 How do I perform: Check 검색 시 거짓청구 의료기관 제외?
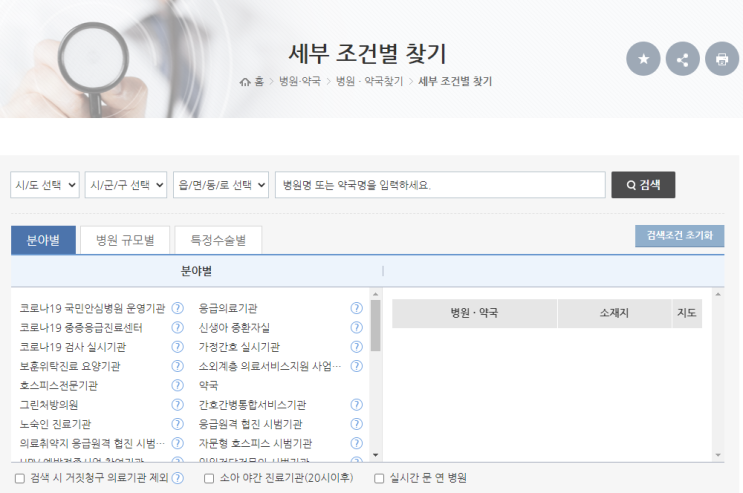coord(19,478)
